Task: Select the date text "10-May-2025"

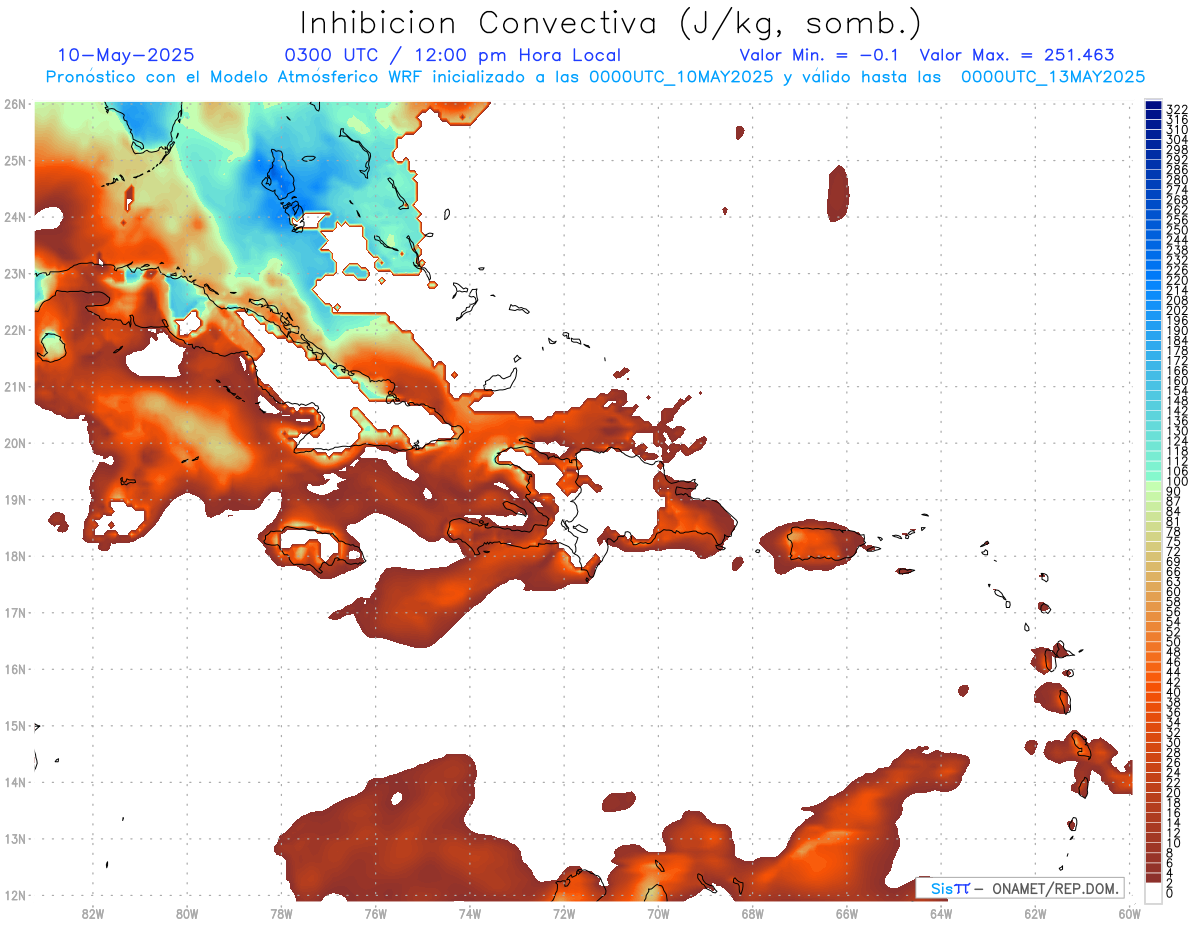Action: tap(126, 55)
